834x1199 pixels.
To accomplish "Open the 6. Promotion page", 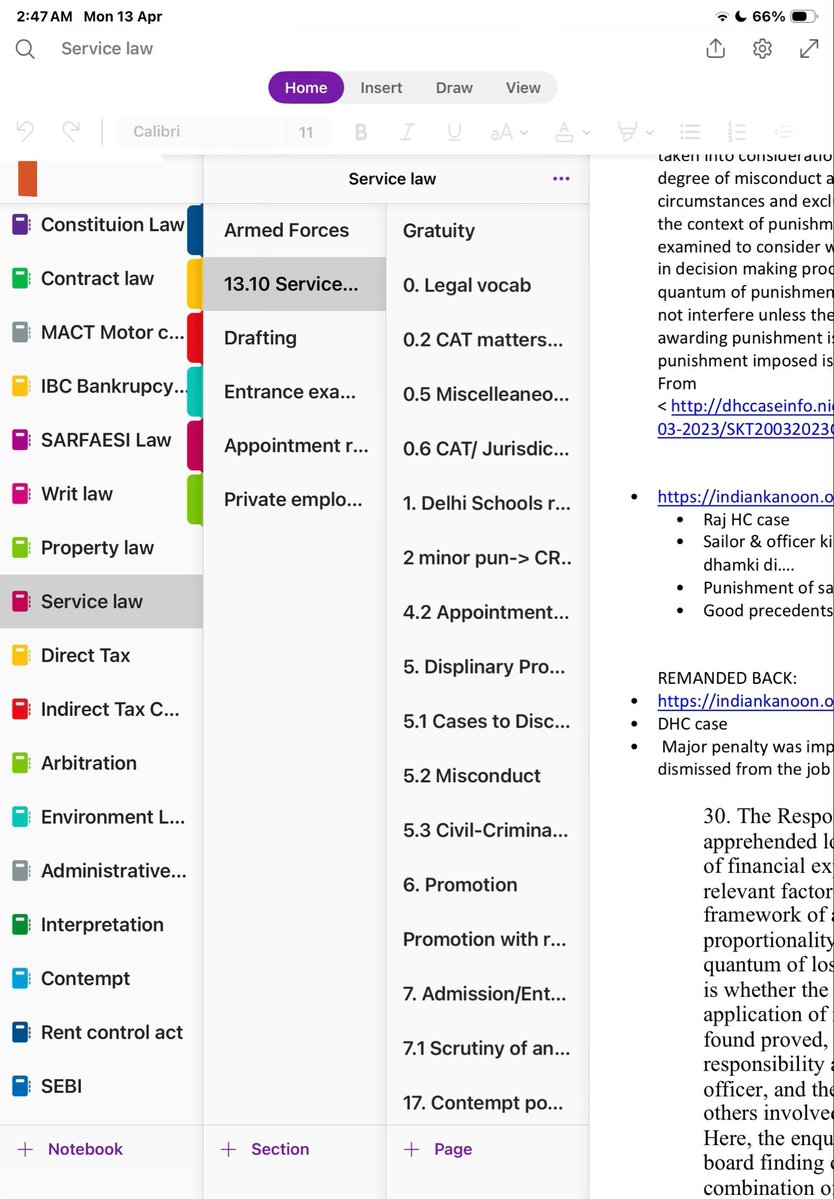I will point(488,885).
